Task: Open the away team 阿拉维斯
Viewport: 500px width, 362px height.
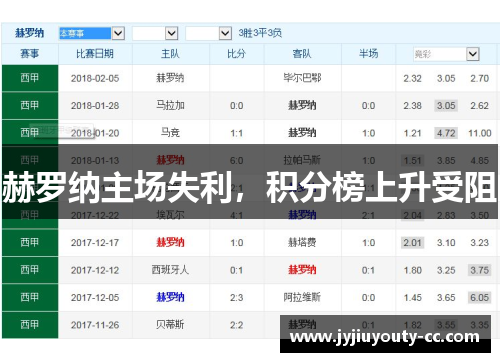Action: pos(302,297)
